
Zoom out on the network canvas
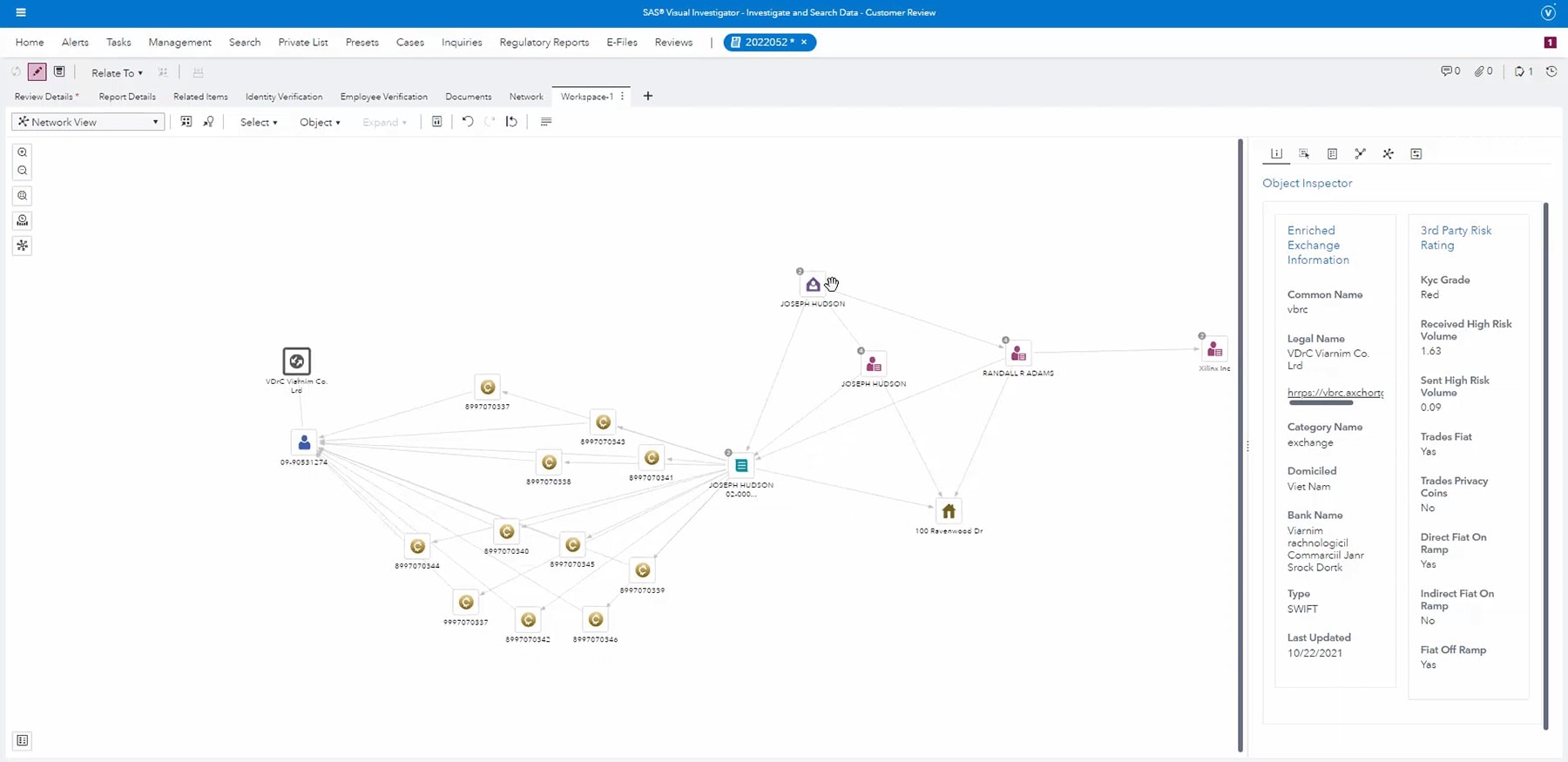[x=23, y=171]
